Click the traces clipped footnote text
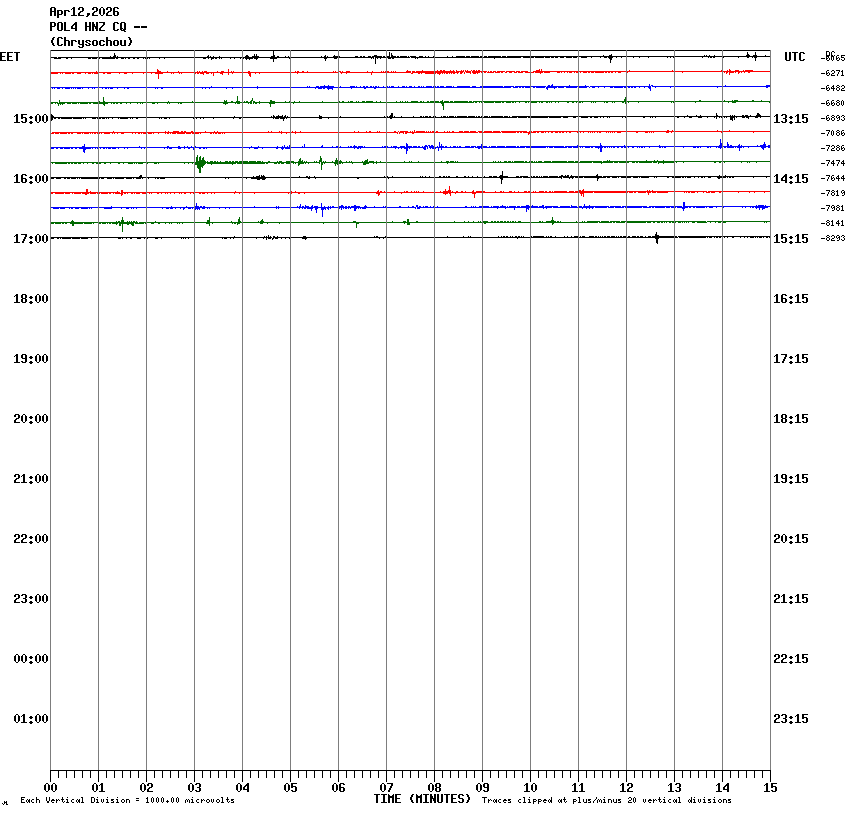 point(606,801)
